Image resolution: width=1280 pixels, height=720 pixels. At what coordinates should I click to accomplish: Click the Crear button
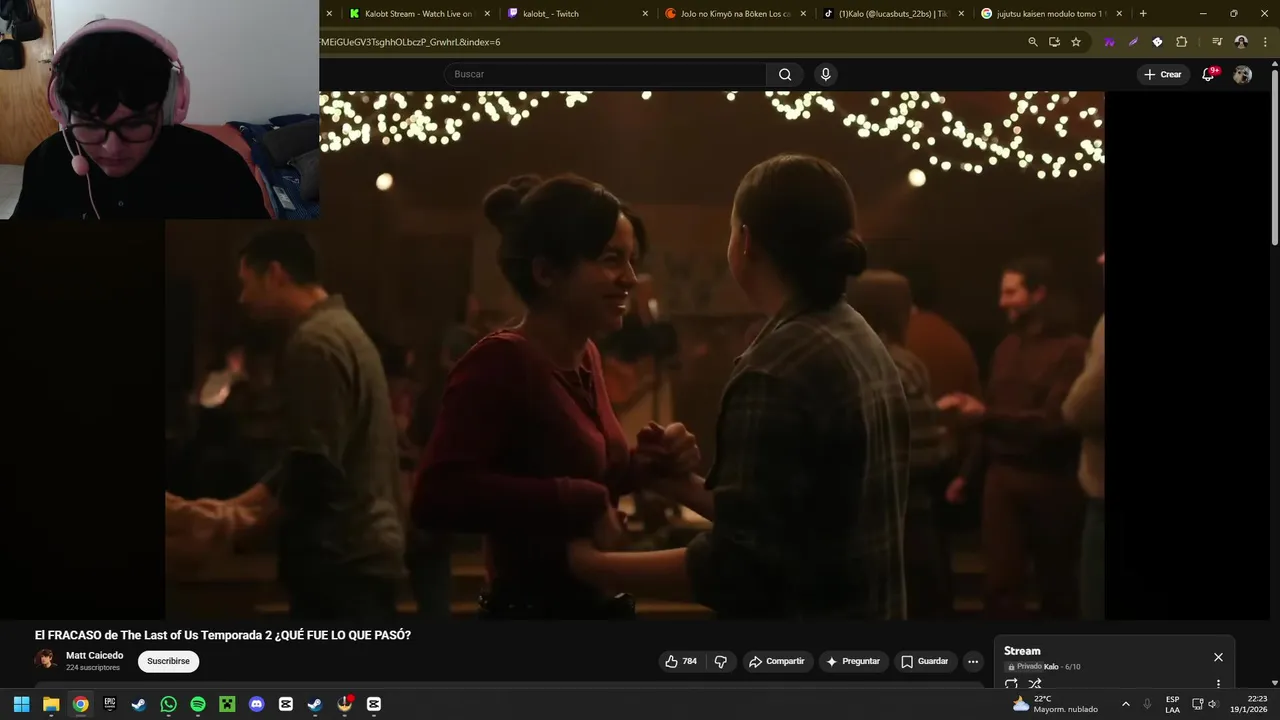tap(1163, 74)
